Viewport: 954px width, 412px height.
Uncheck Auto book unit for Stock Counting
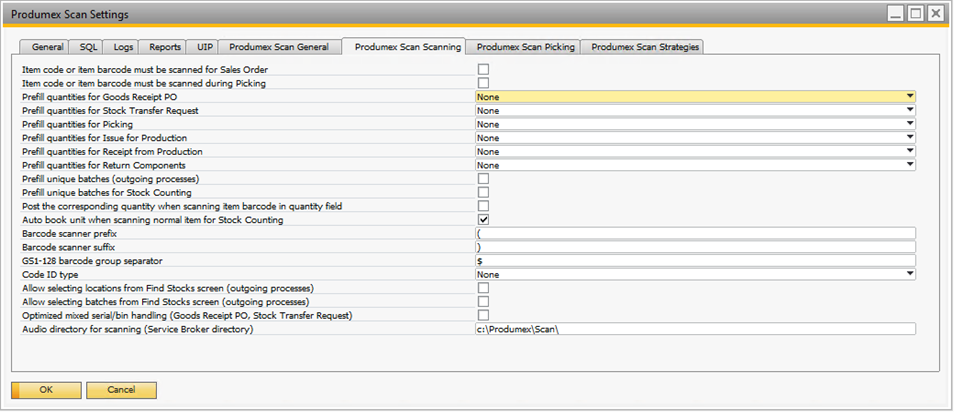[483, 219]
